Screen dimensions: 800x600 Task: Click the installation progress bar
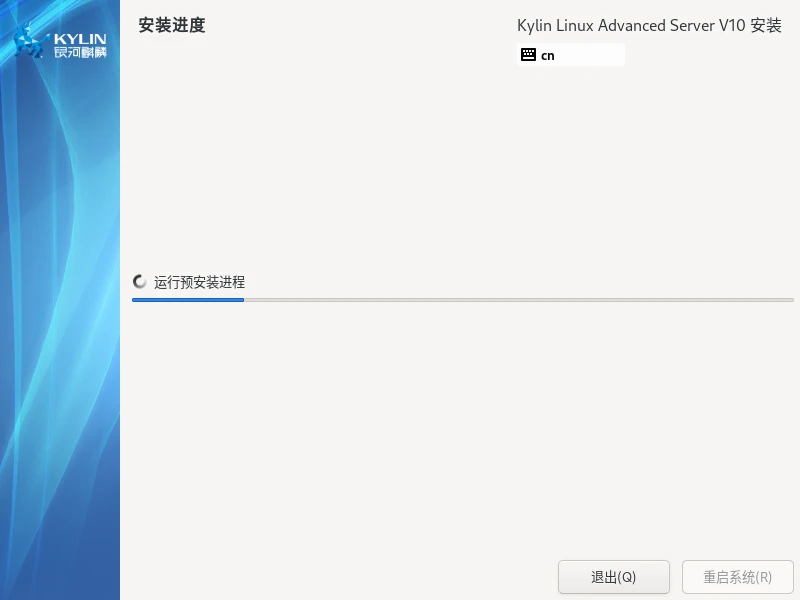[462, 300]
